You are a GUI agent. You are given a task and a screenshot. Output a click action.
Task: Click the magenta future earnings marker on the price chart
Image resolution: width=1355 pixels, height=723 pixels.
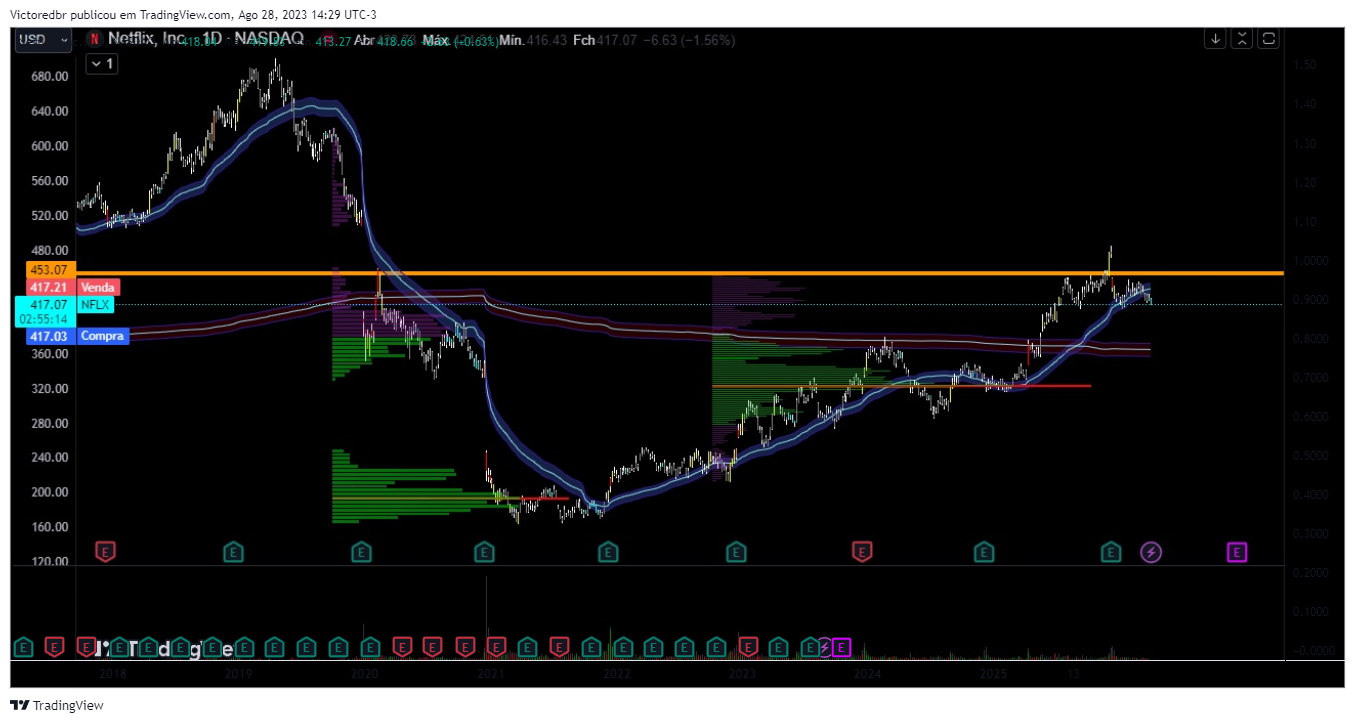click(x=1237, y=551)
